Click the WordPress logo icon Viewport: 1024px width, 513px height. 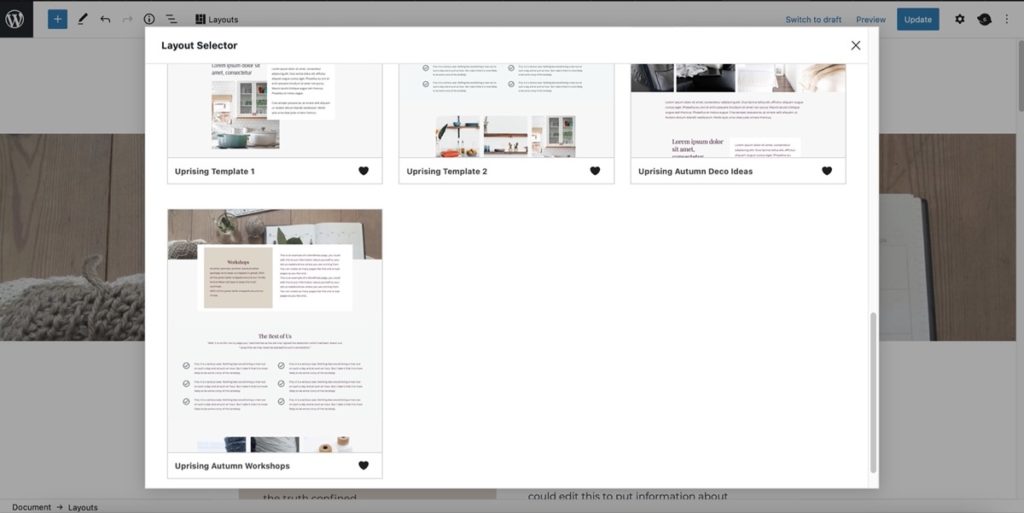coord(15,19)
